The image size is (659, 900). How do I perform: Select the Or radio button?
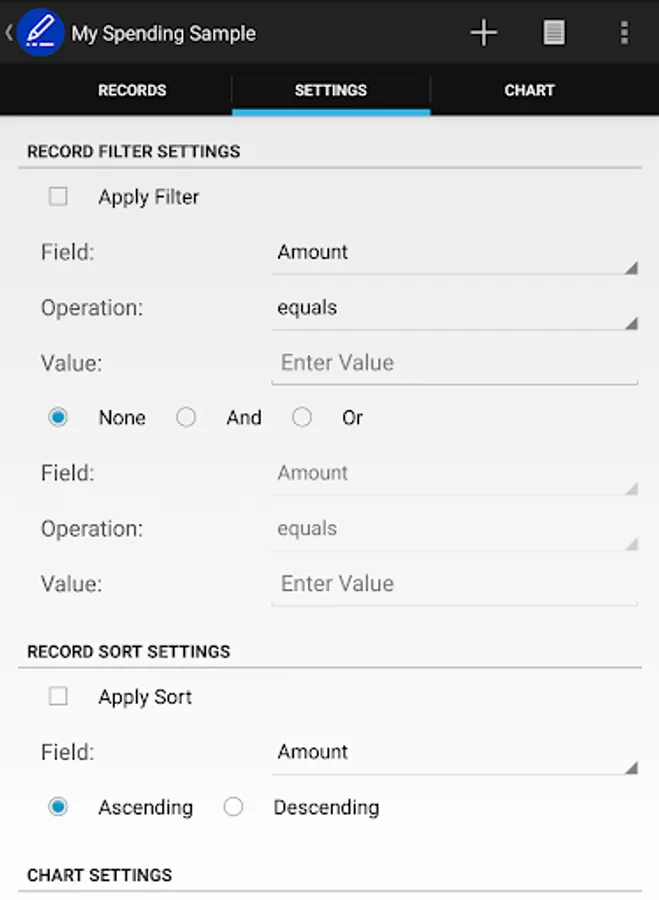tap(302, 417)
